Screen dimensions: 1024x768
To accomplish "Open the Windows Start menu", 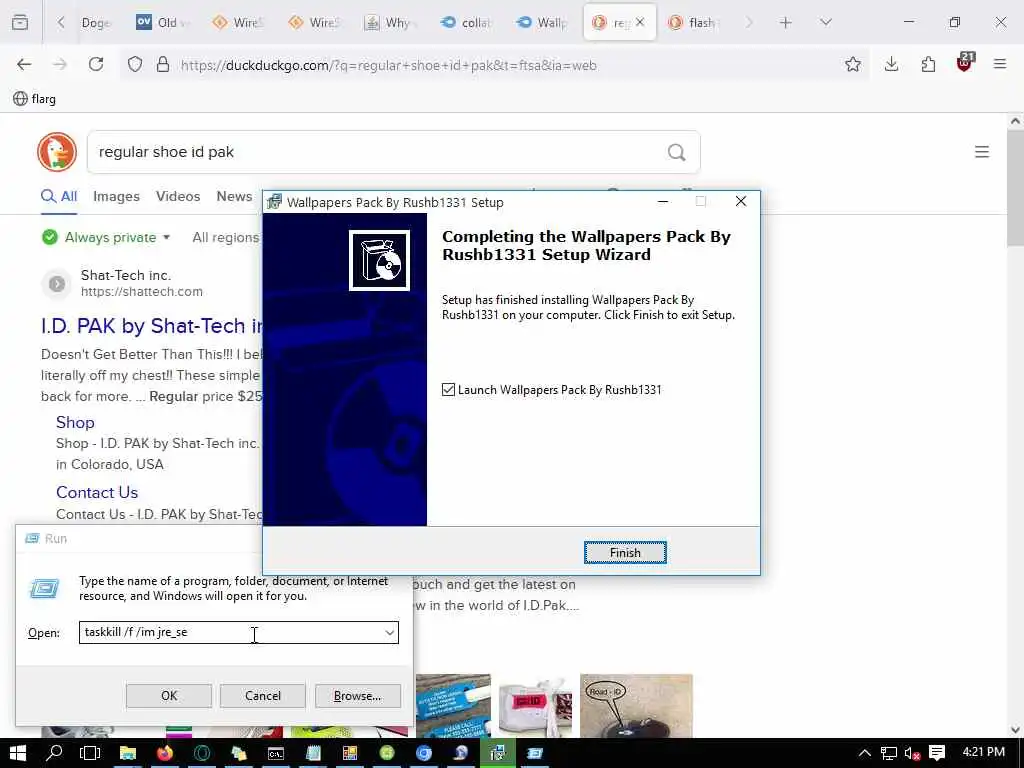I will coord(18,753).
